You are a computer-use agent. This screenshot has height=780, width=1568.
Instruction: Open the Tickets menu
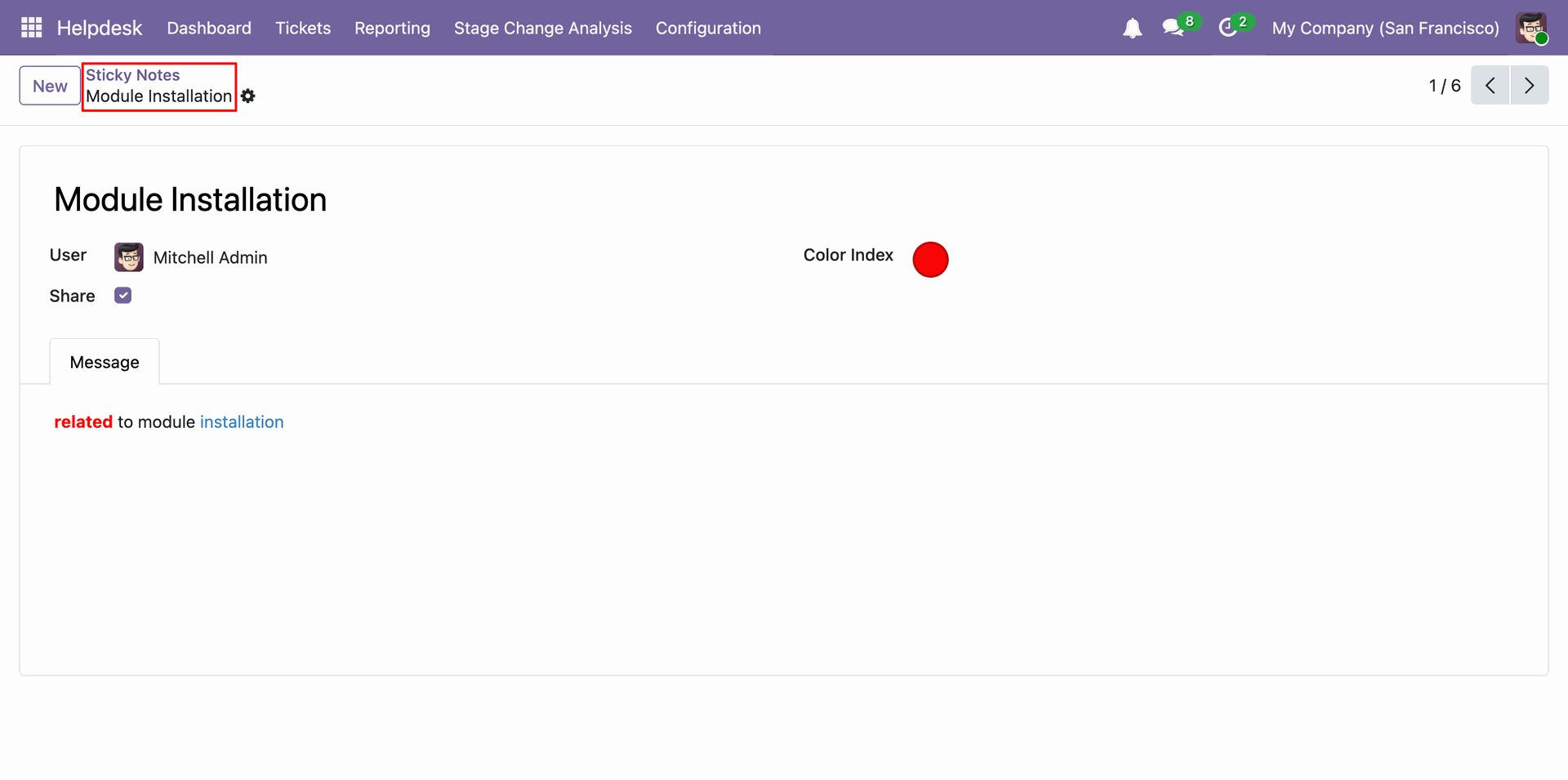(303, 28)
